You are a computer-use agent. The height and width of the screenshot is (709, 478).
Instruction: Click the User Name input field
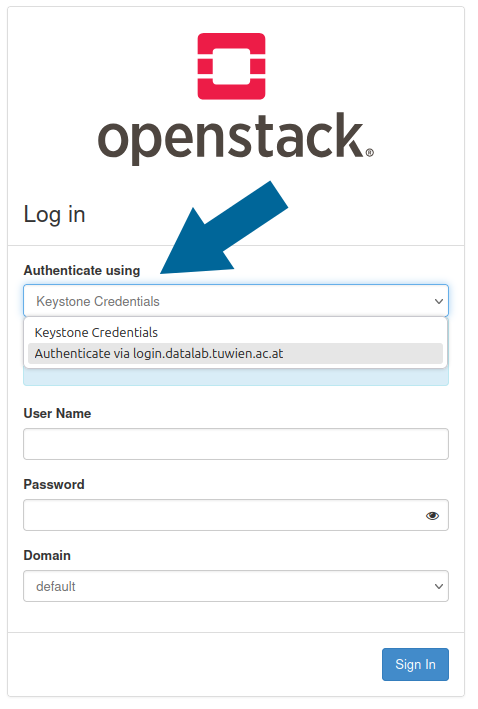(236, 444)
